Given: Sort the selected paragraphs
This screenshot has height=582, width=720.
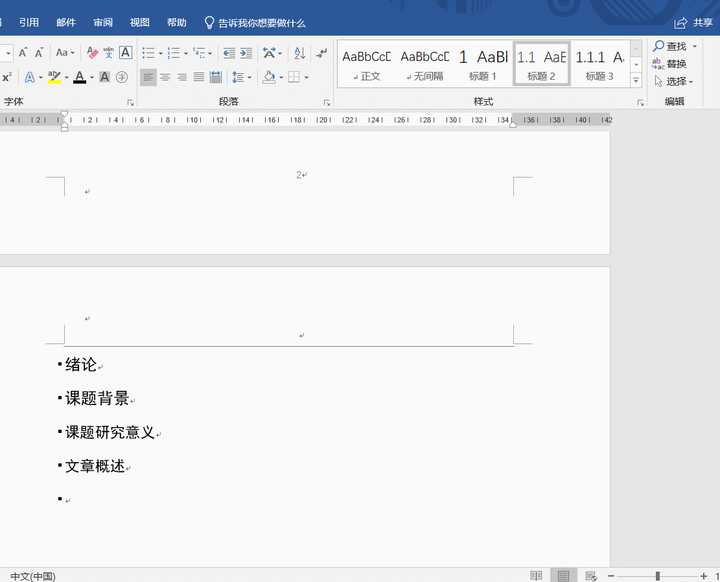Looking at the screenshot, I should pos(299,53).
